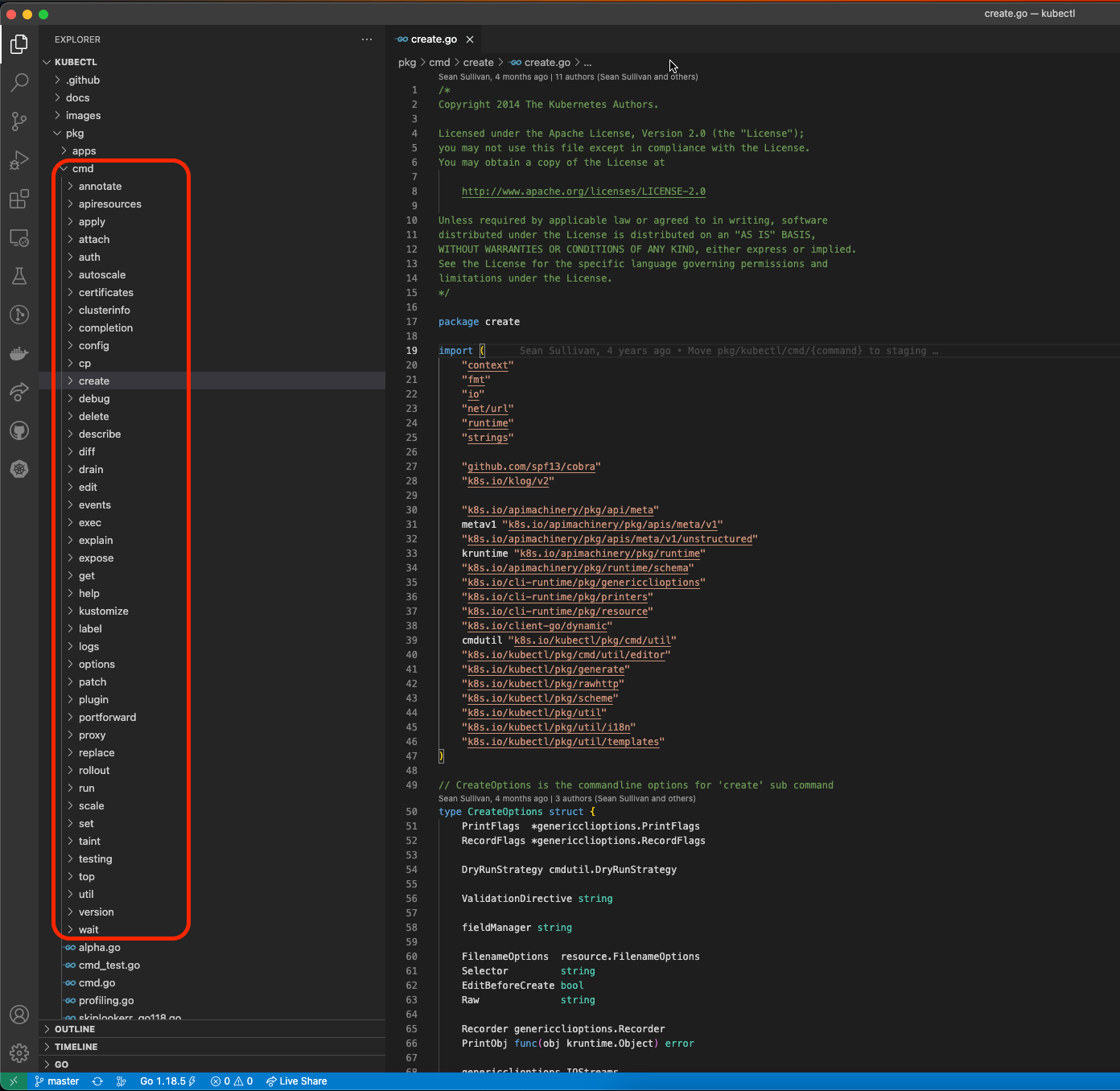
Task: Click the github.com/spf13/cobra import link
Action: point(531,467)
